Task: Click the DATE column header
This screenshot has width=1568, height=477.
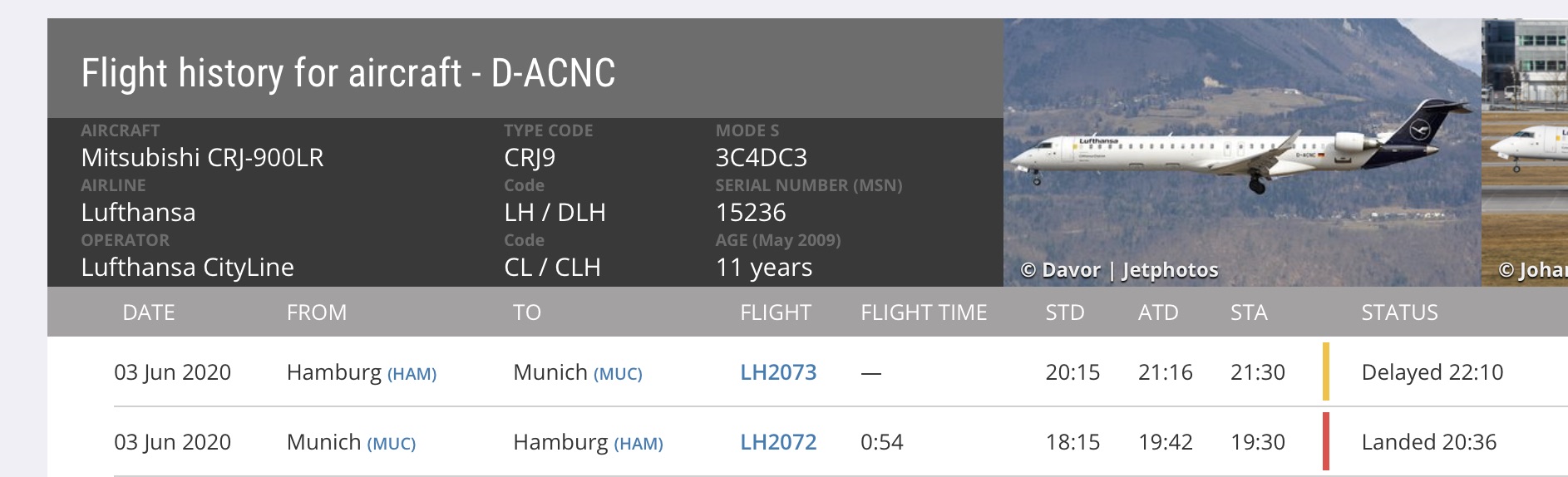Action: point(149,312)
